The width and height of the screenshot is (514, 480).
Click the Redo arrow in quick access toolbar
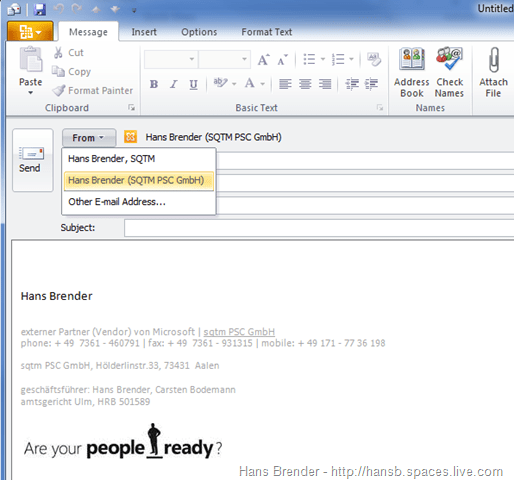77,9
